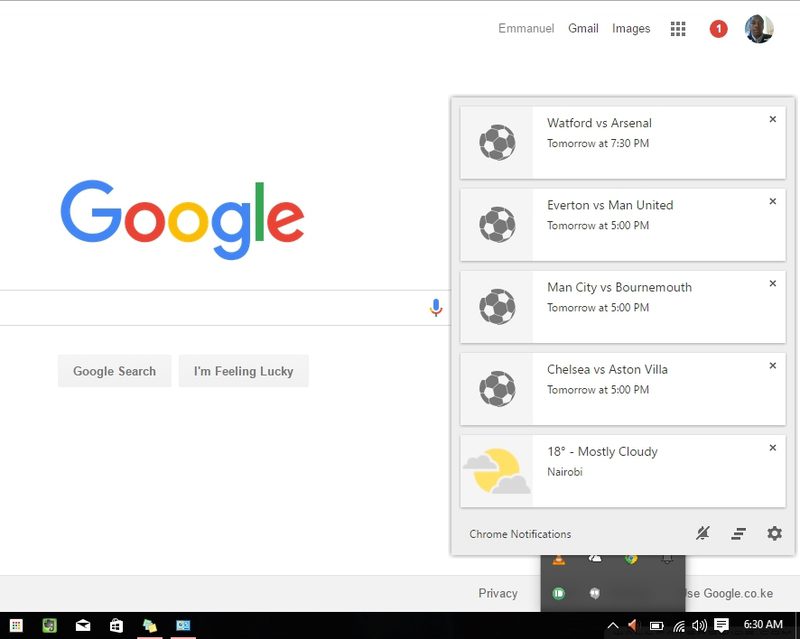Clear all notifications with the stacked lines icon

tap(738, 534)
